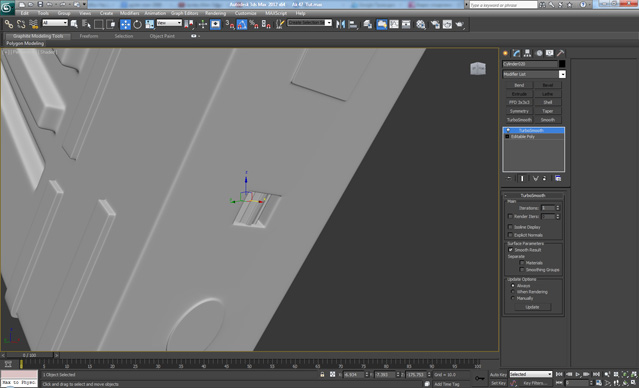Viewport: 639px width, 388px height.
Task: Toggle 3D Snaps icon
Action: point(230,24)
